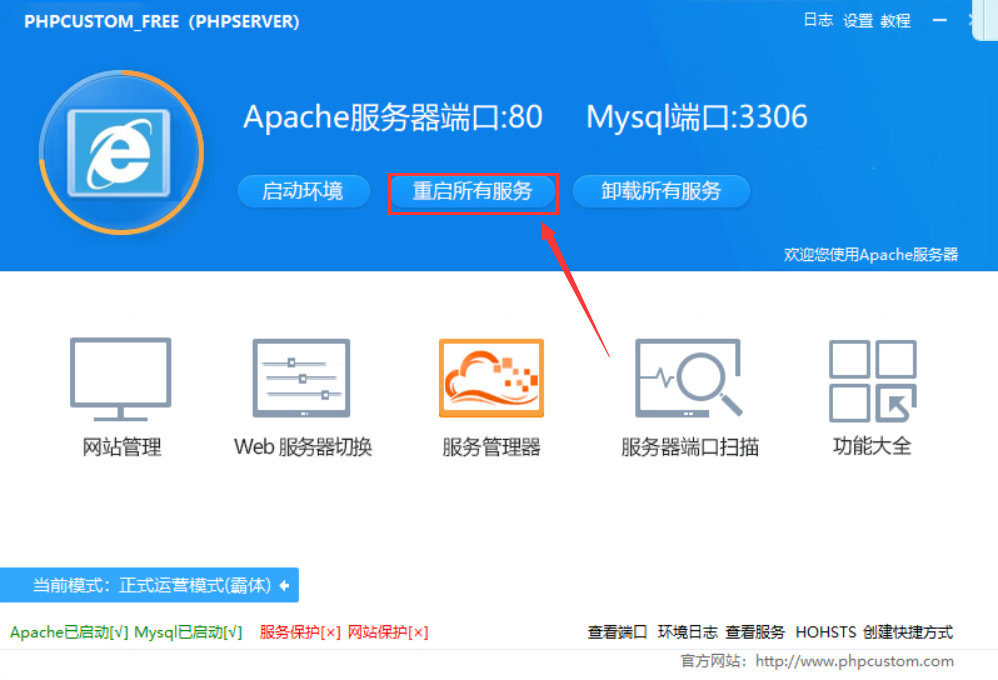Switch mode via 当前模式 bar
Screen dimensions: 998x680
[x=150, y=585]
